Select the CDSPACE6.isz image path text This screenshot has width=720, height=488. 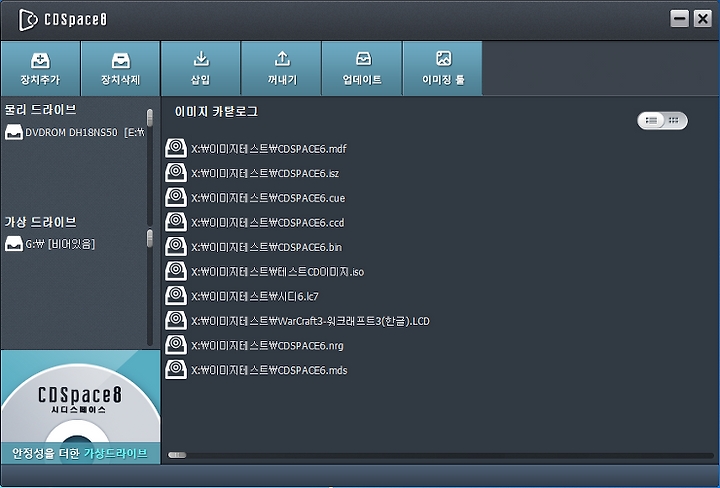click(265, 174)
